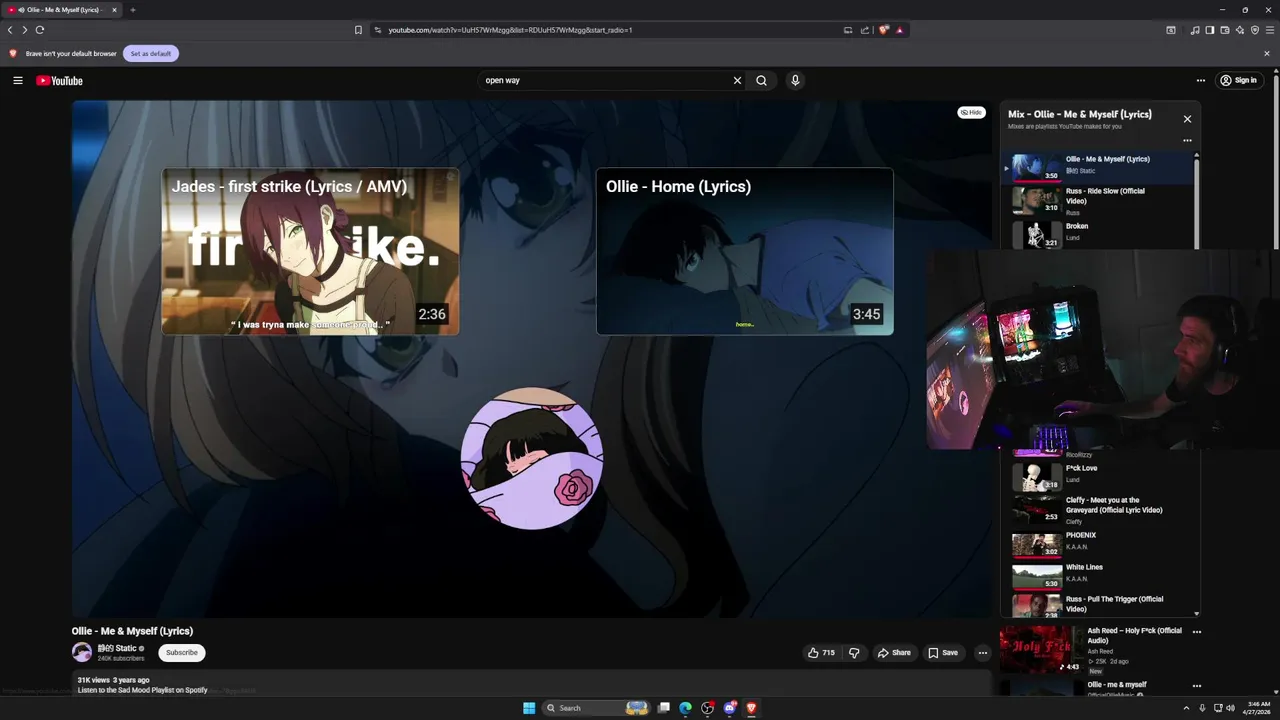Open Brave VPN shield icon
The height and width of the screenshot is (720, 1280).
click(x=1255, y=30)
